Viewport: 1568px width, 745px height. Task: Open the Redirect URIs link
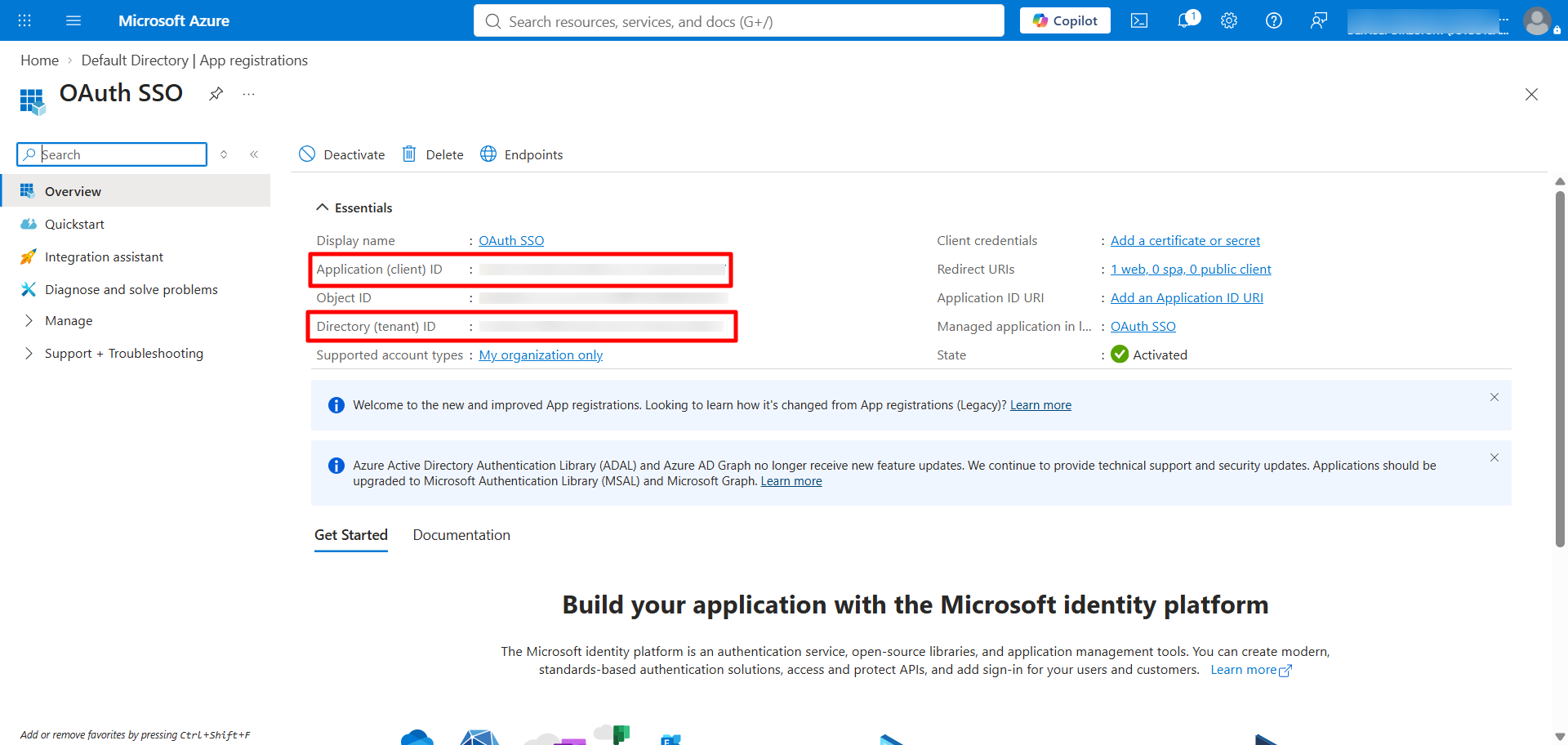[x=1191, y=269]
